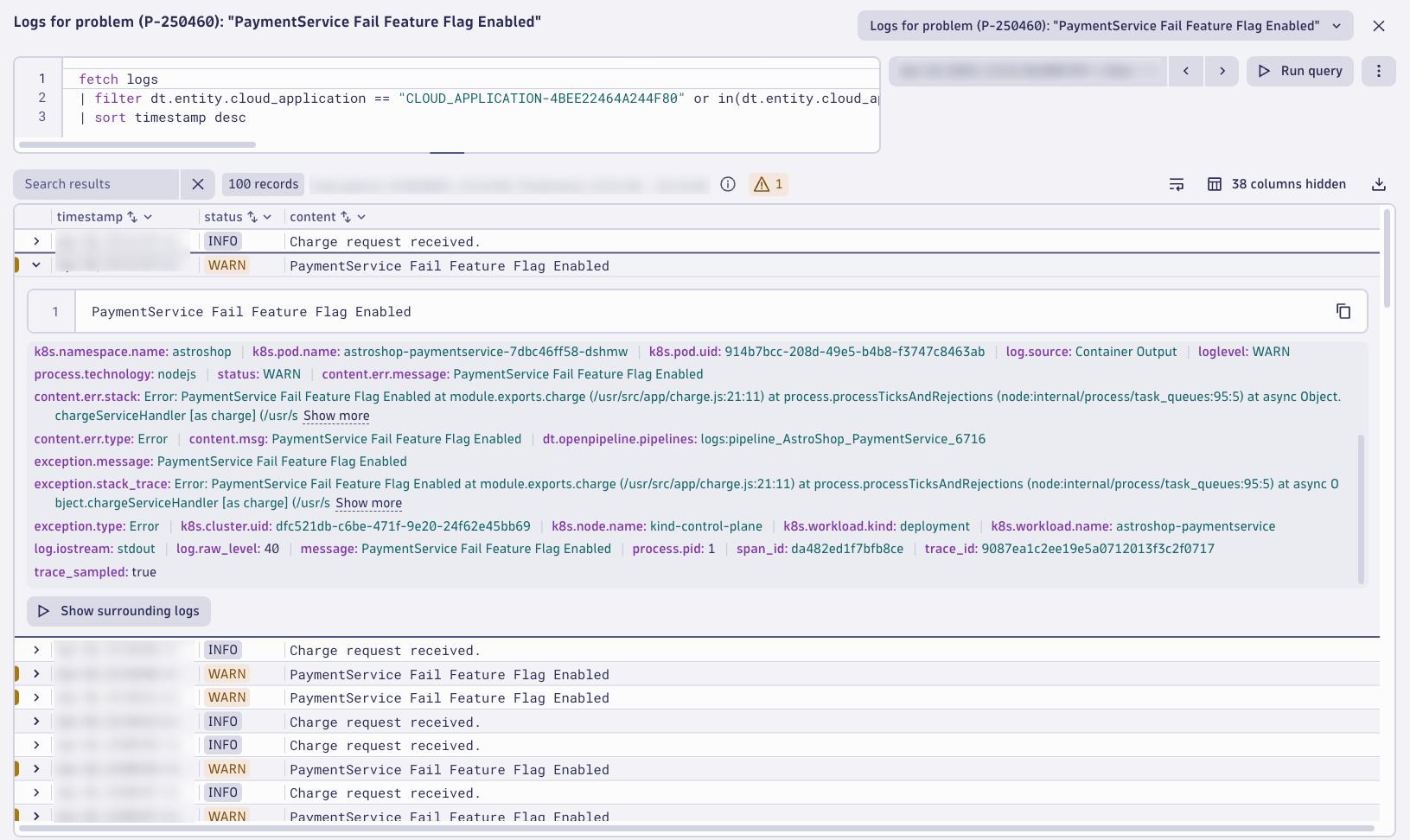The height and width of the screenshot is (840, 1410).
Task: Click the WARN status badge of expanded row
Action: pyautogui.click(x=226, y=265)
